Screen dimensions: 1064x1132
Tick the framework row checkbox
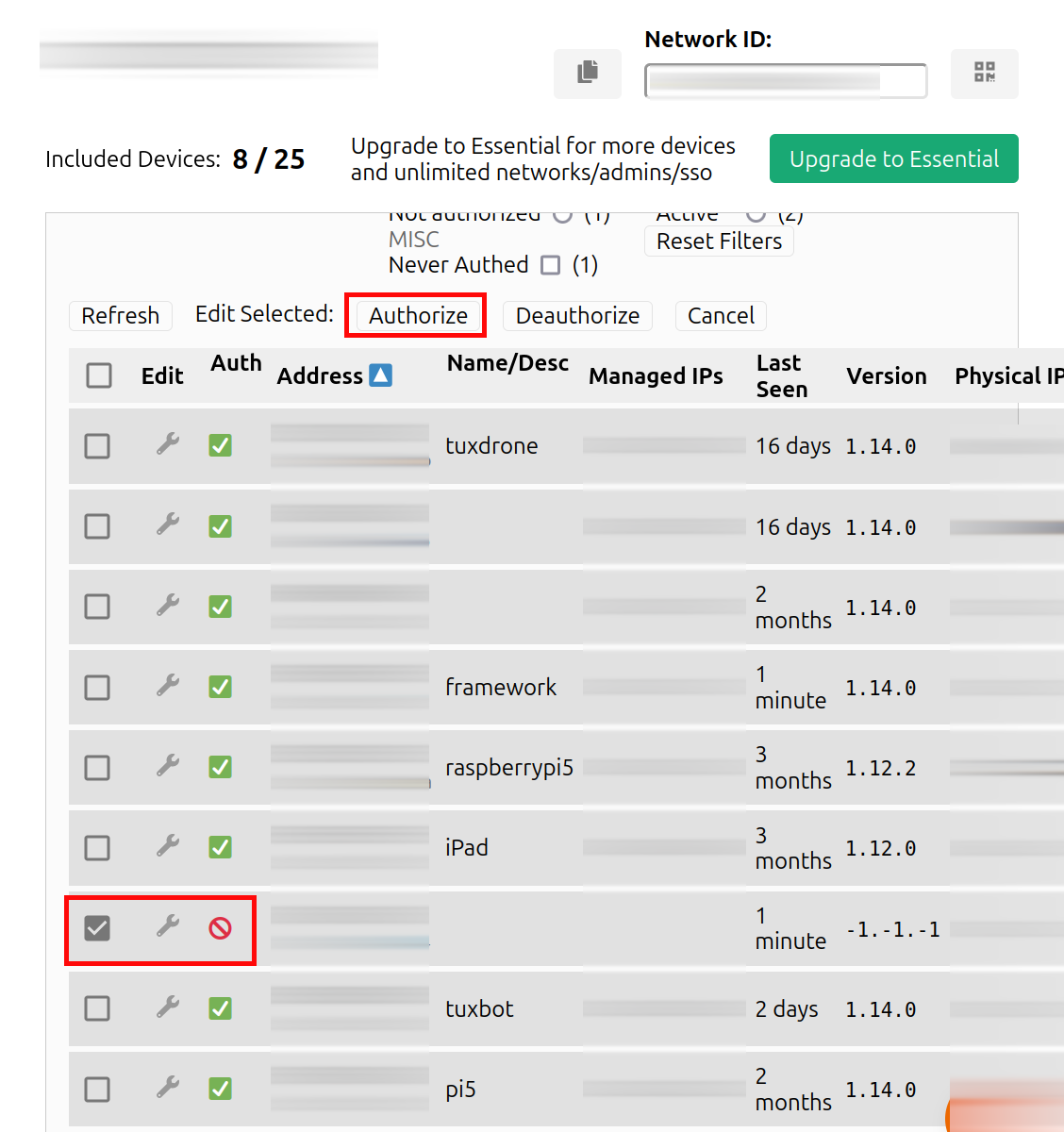point(97,687)
